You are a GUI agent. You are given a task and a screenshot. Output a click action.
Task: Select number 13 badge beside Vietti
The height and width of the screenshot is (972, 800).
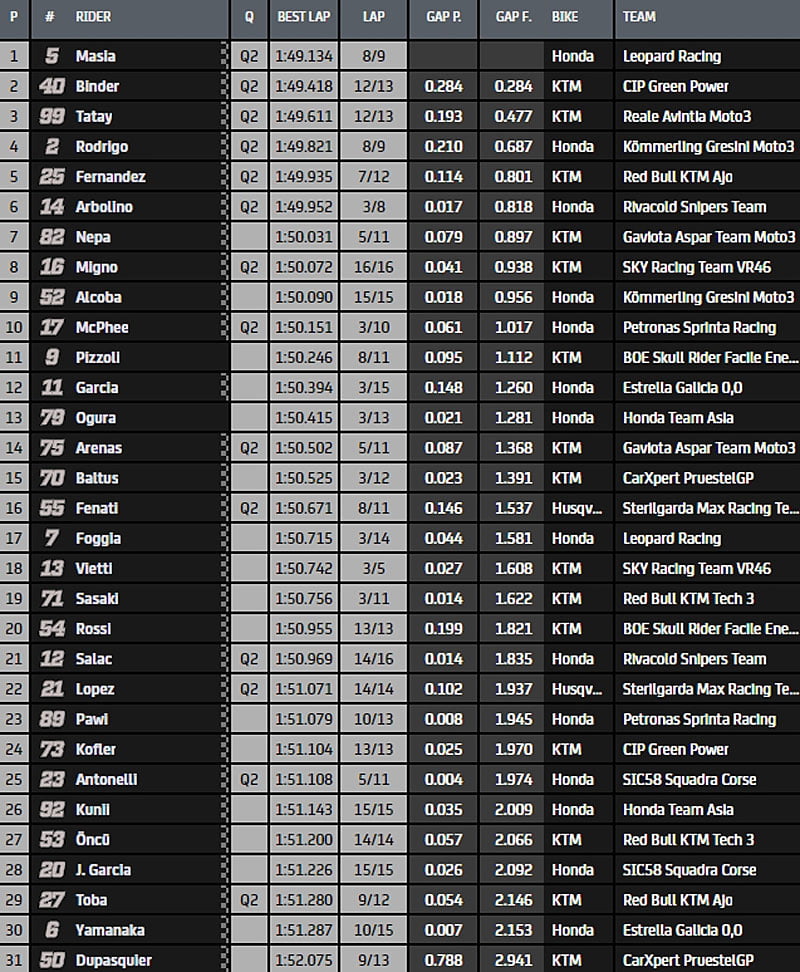pyautogui.click(x=52, y=568)
